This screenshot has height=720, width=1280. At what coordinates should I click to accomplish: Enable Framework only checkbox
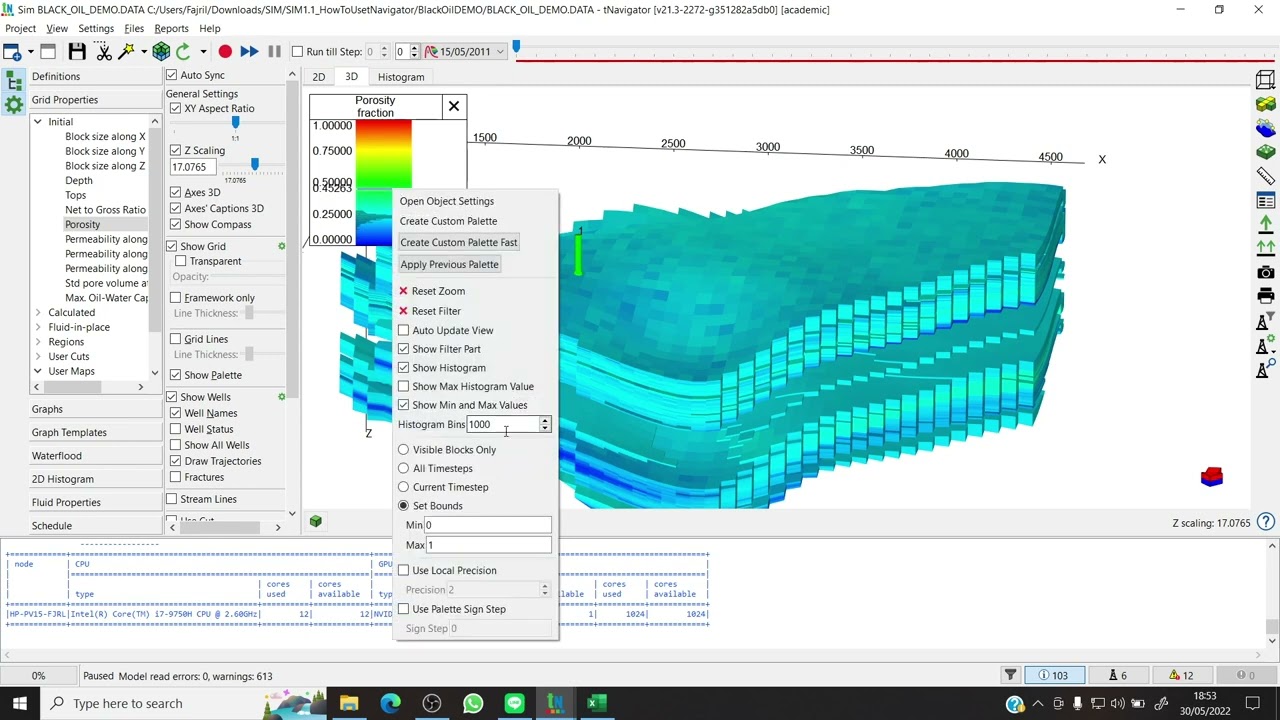(x=176, y=297)
